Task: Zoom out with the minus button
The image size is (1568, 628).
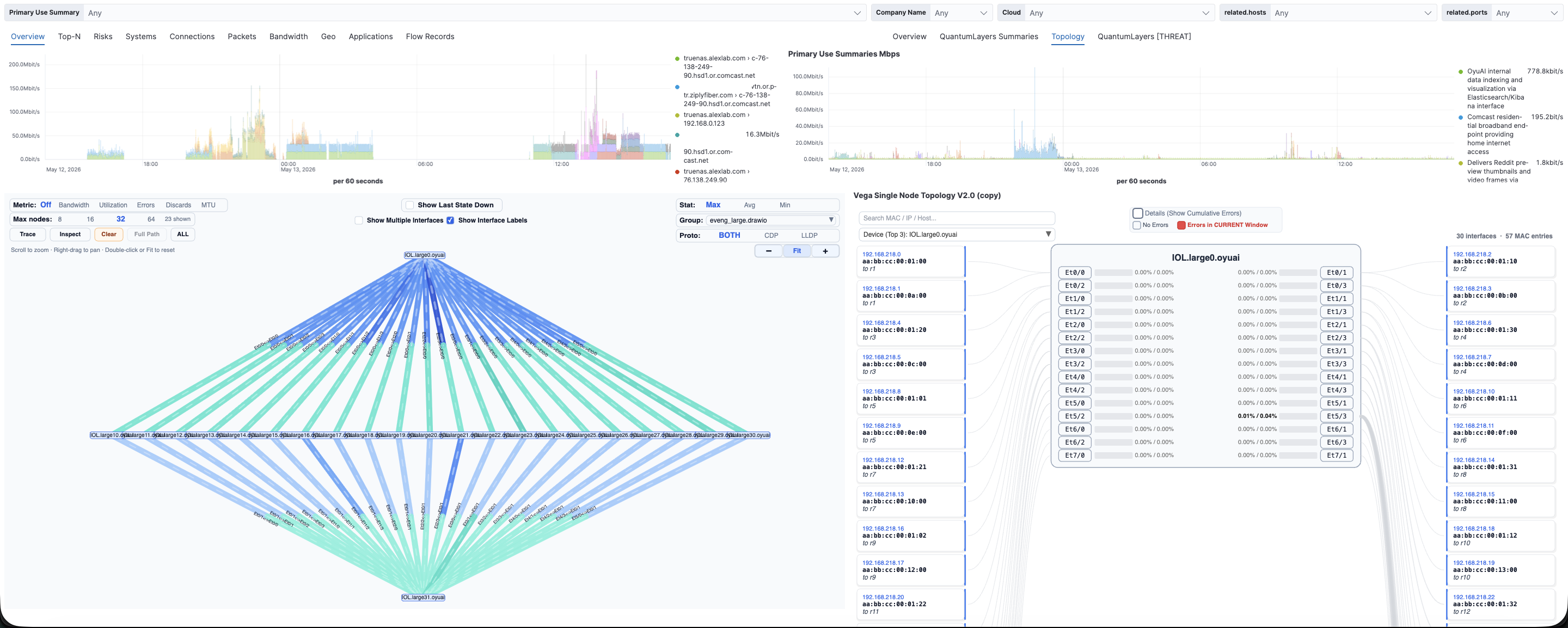Action: [769, 251]
